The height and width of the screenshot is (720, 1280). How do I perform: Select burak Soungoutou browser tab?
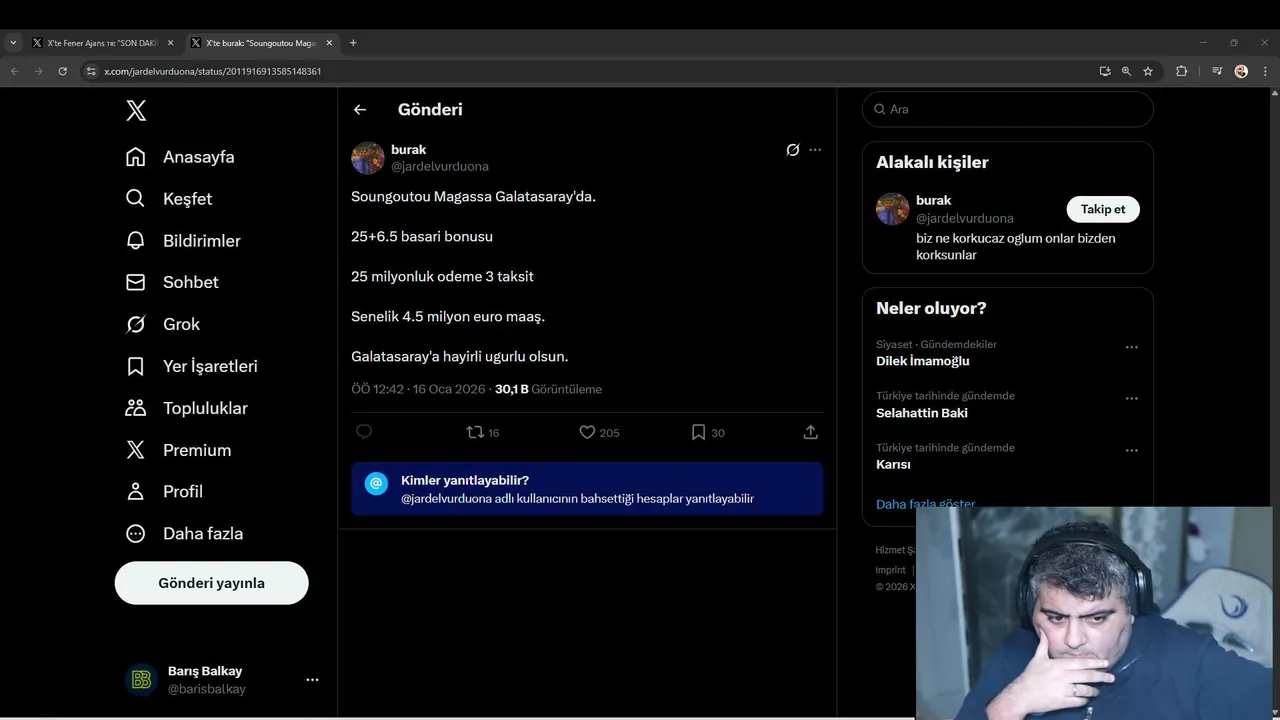pos(261,43)
